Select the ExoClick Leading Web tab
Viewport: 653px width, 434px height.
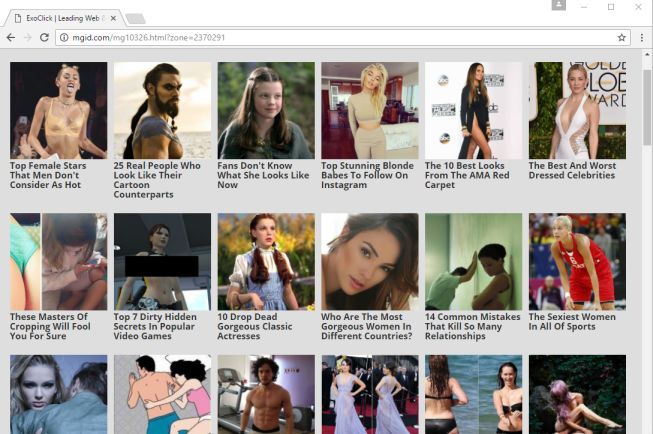point(65,18)
